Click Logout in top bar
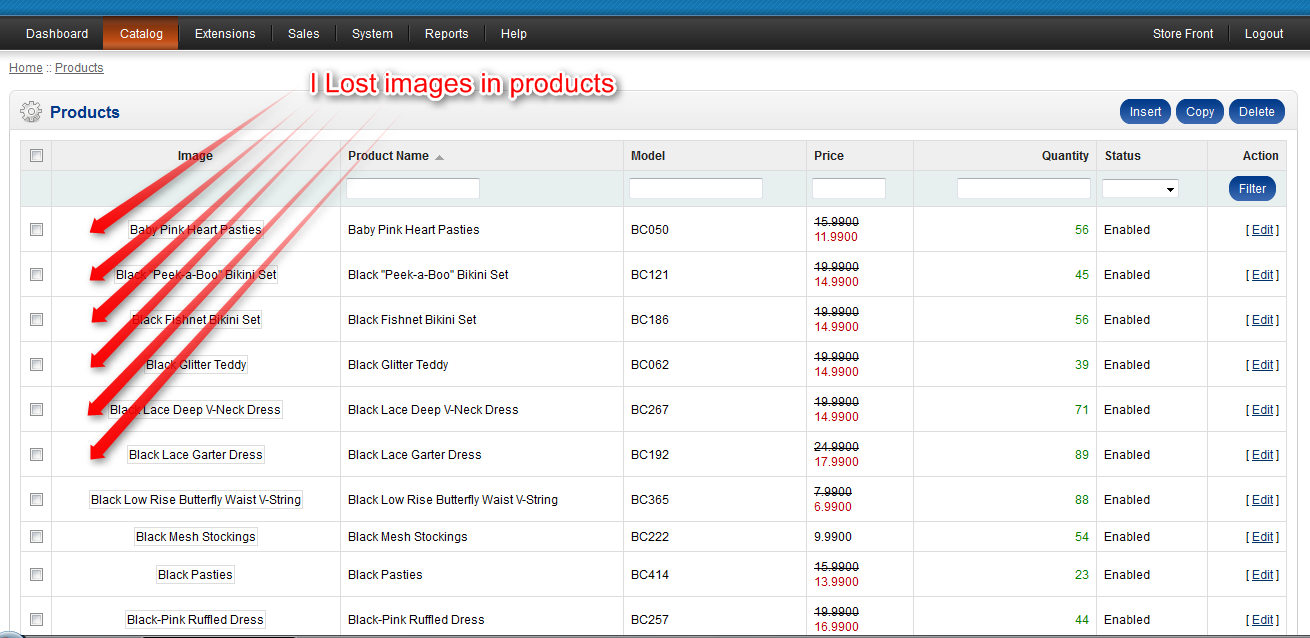Viewport: 1310px width, 638px height. pyautogui.click(x=1264, y=33)
